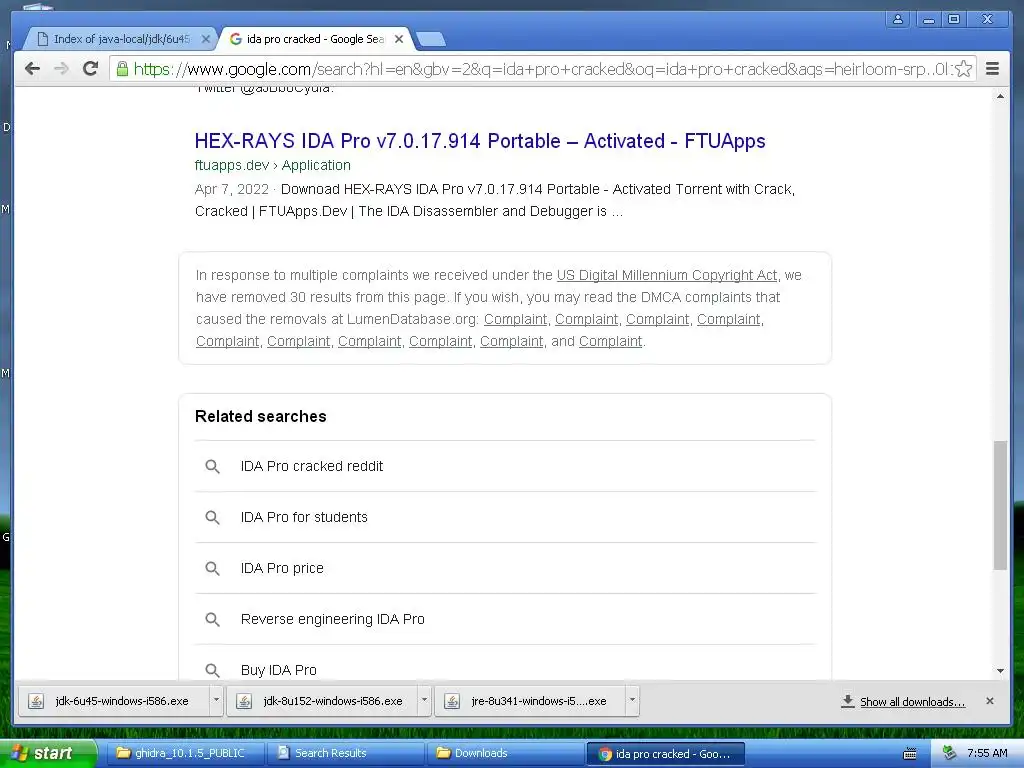Click the browser forward arrow
The image size is (1024, 768).
click(x=61, y=69)
